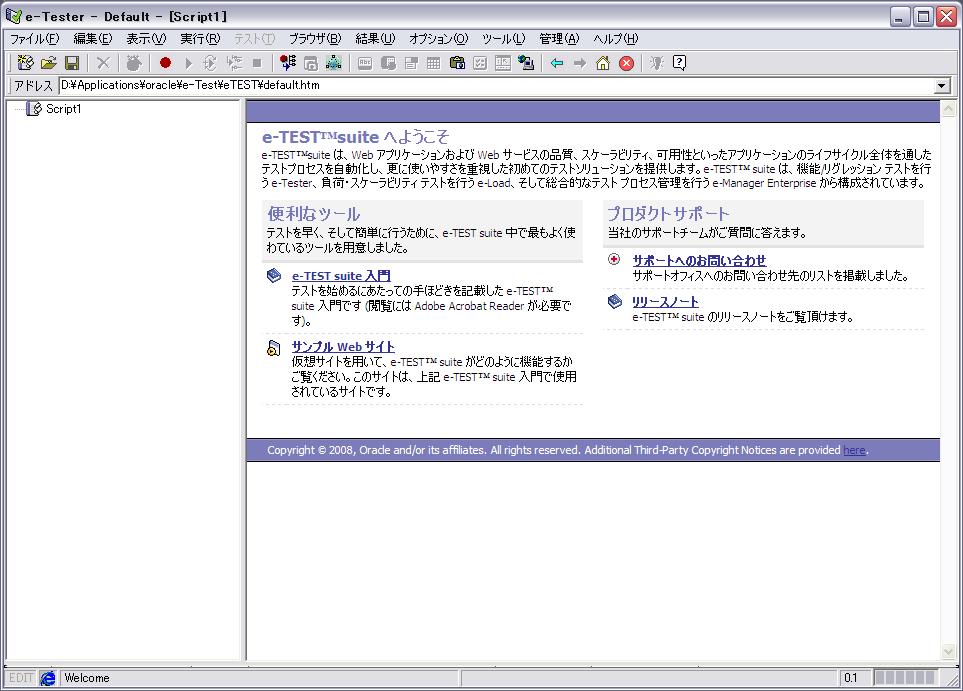Click the red support icon beside サポートへのお問い合わせ
Image resolution: width=963 pixels, height=691 pixels.
click(614, 259)
